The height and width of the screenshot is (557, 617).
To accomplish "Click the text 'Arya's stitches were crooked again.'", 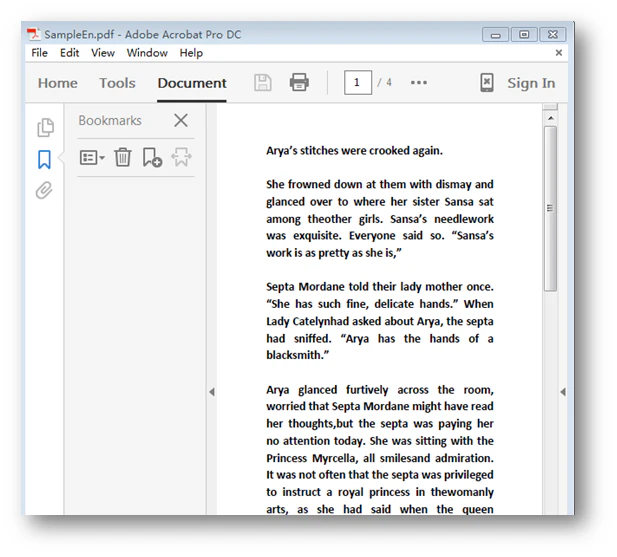I will (354, 151).
